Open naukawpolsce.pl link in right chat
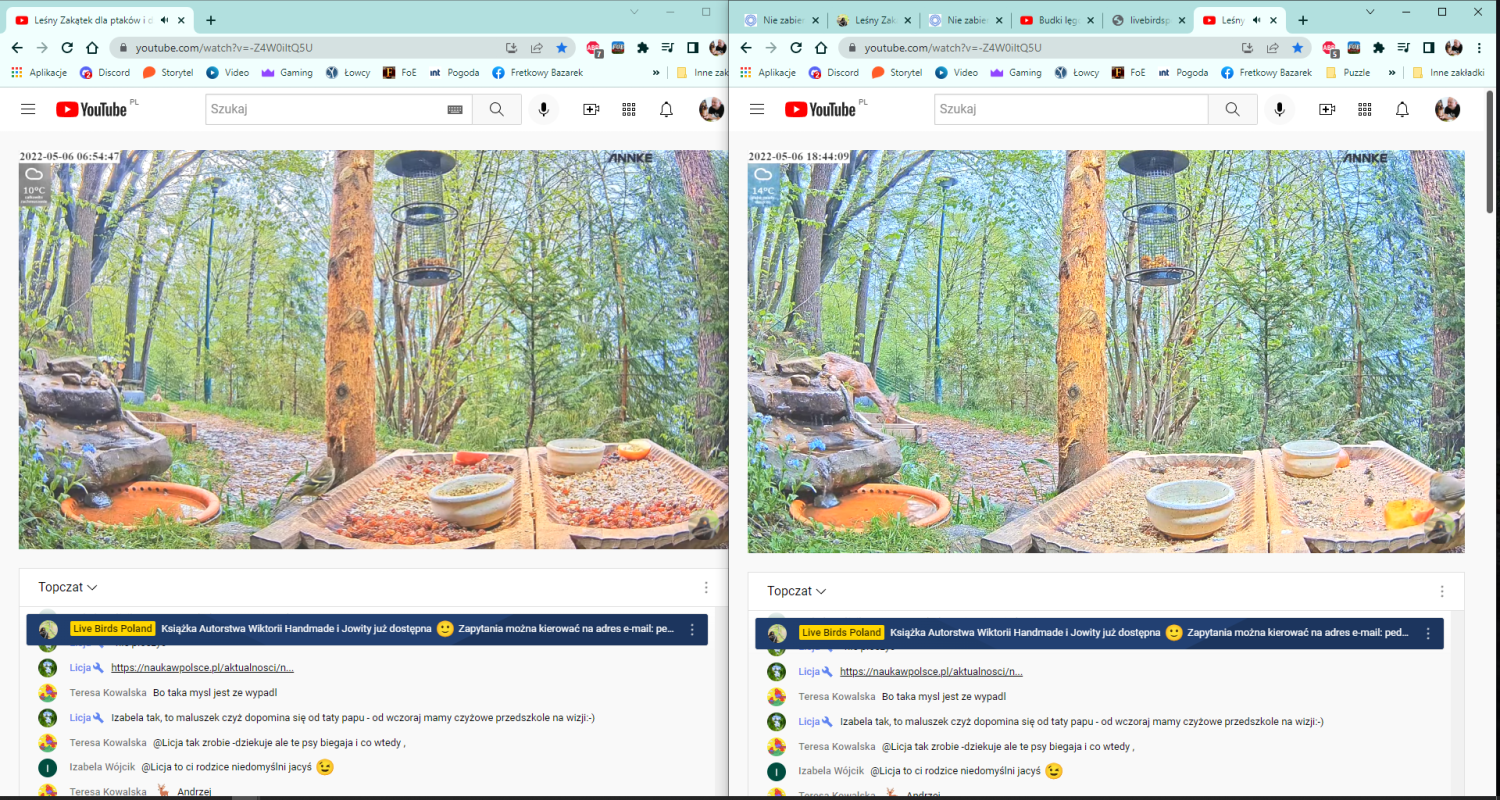 point(931,671)
